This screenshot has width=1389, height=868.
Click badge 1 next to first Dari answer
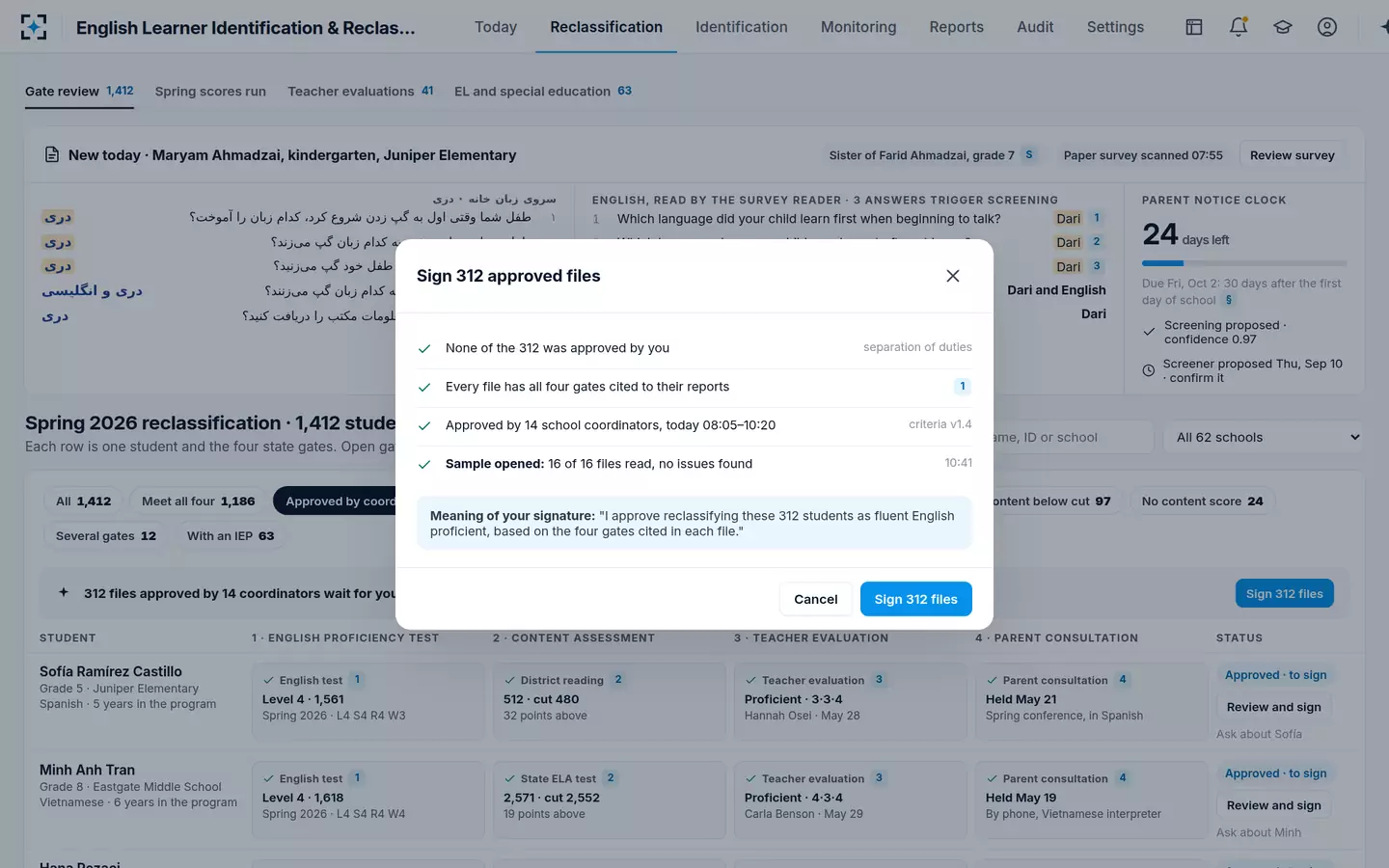(x=1097, y=218)
